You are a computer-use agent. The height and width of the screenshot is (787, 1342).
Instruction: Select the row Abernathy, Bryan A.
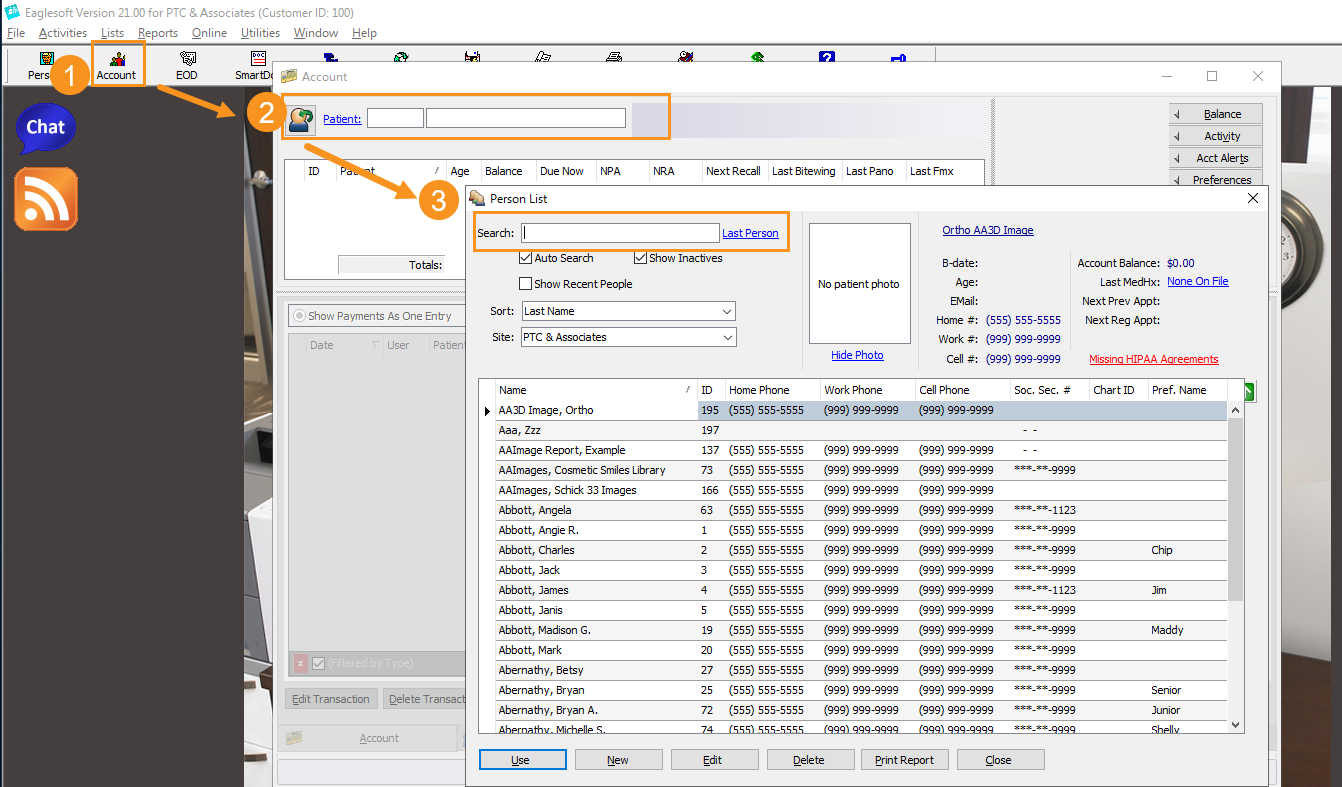point(861,710)
